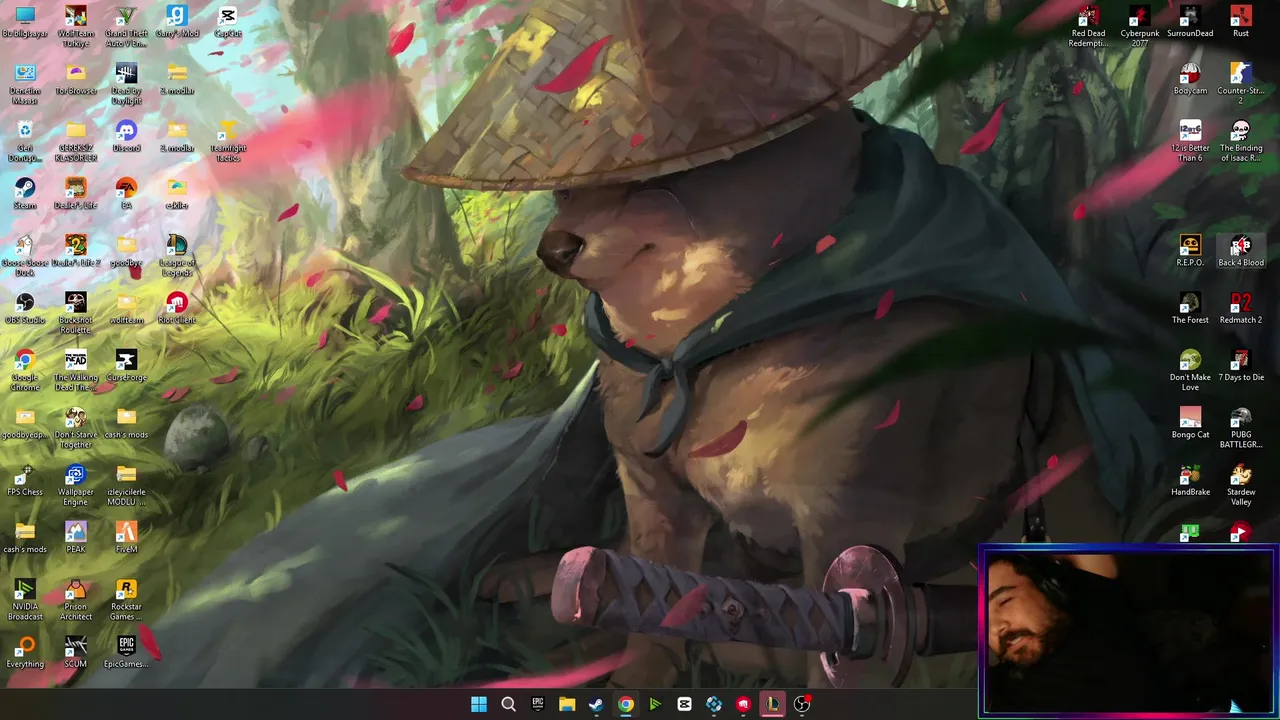Open Stardew Valley desktop shortcut
Viewport: 1280px width, 720px height.
(1241, 486)
